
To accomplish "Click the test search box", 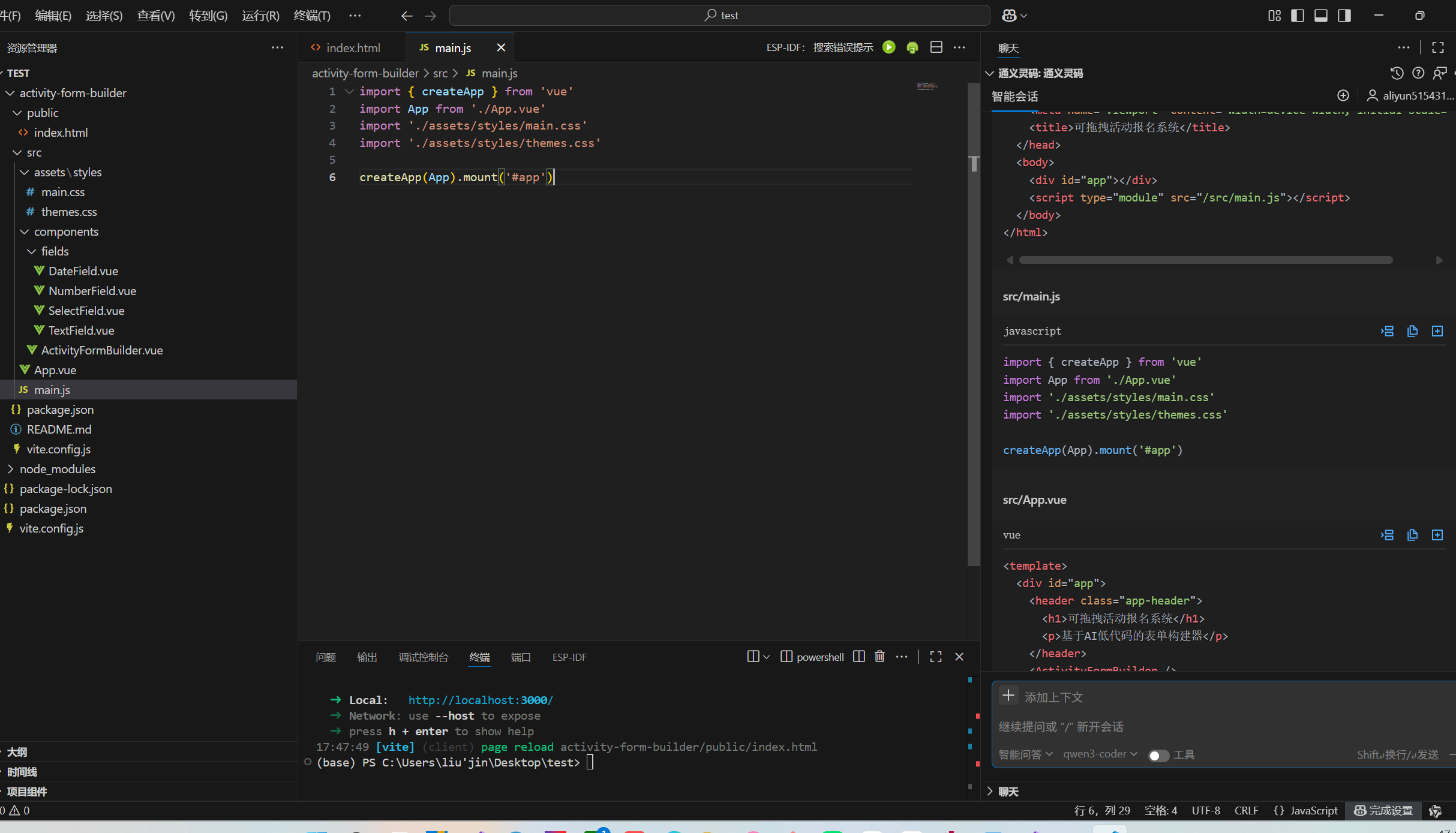I will coord(720,16).
